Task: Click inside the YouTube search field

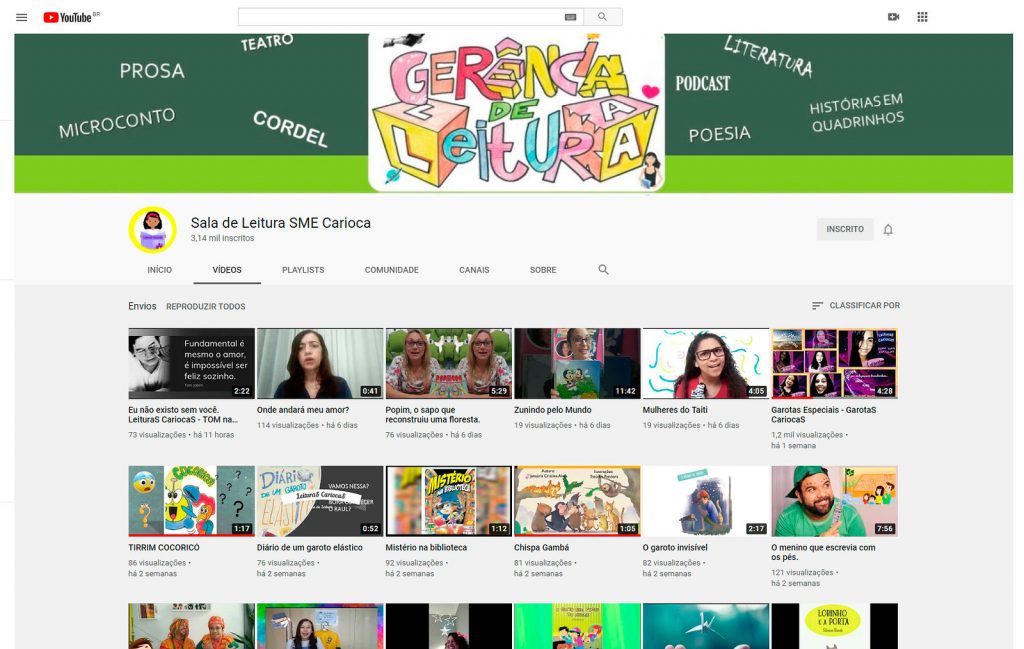Action: (400, 17)
